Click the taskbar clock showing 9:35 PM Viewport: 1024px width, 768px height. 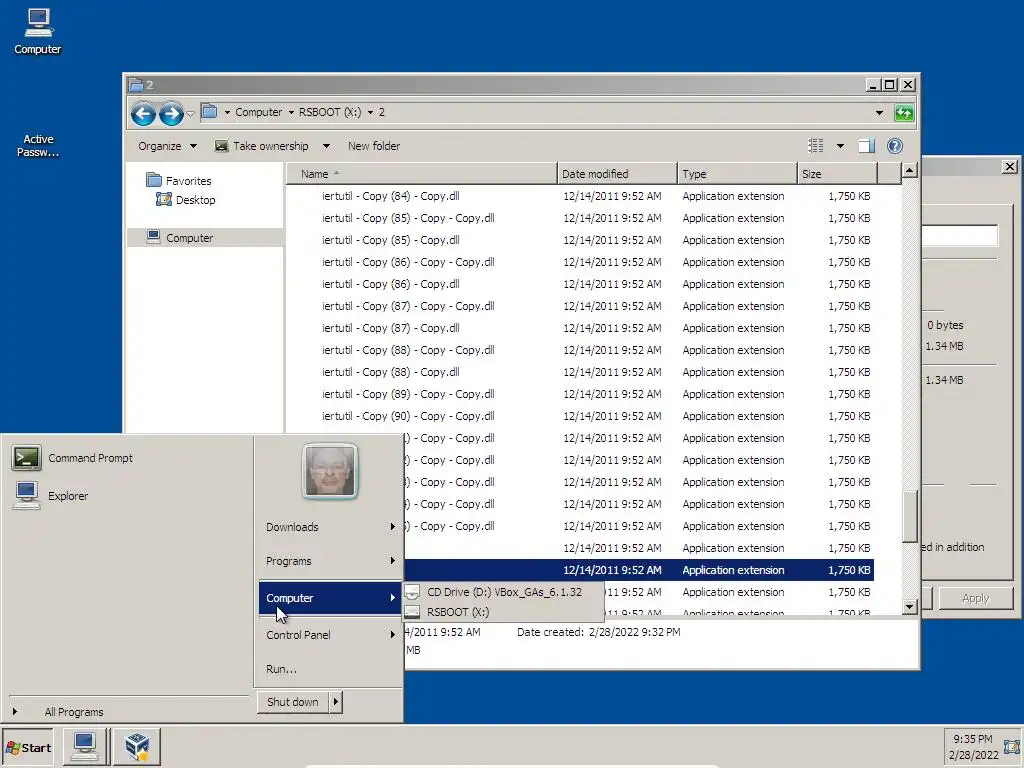(x=972, y=746)
